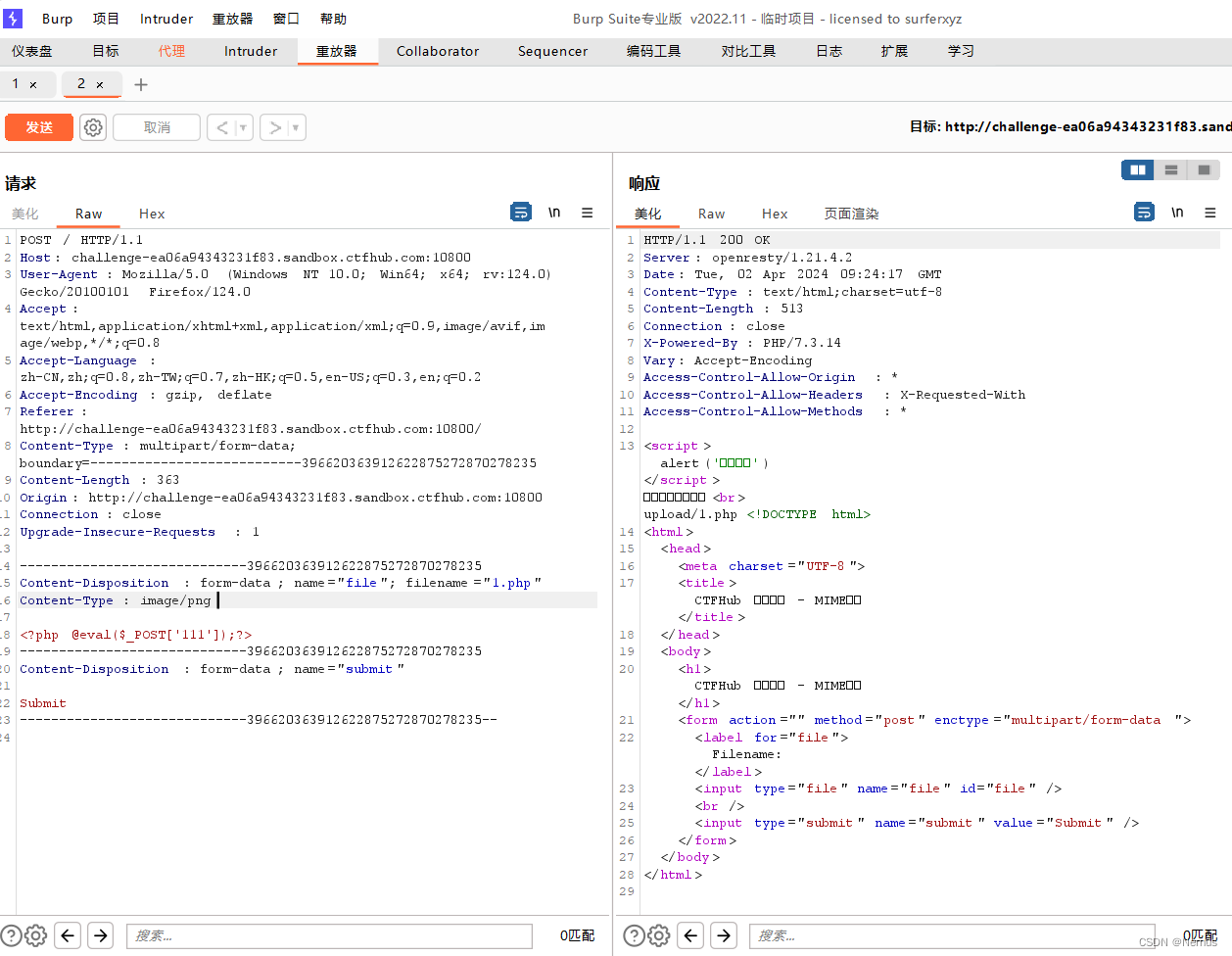Screen dimensions: 1232x956
Task: Switch to the Collaborator tab
Action: [x=438, y=51]
